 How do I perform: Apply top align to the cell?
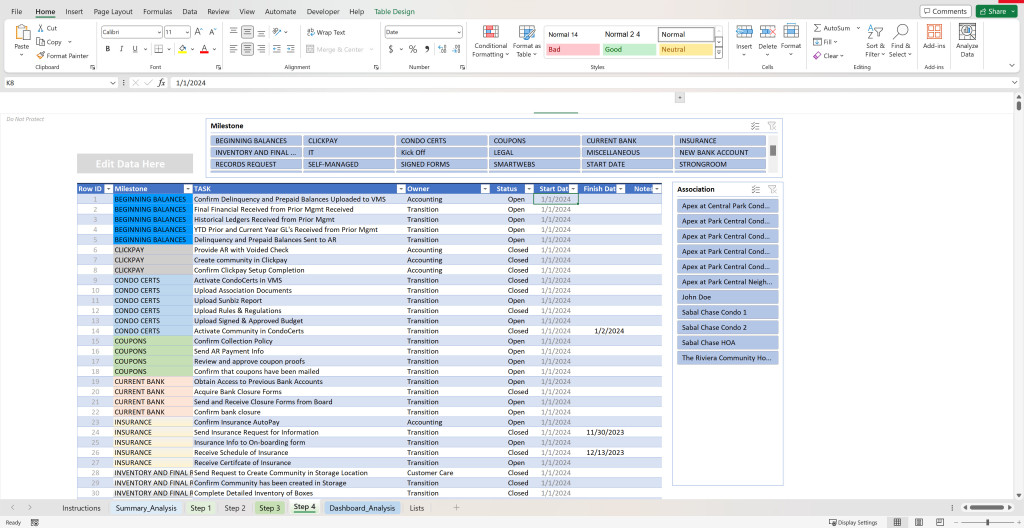coord(234,31)
